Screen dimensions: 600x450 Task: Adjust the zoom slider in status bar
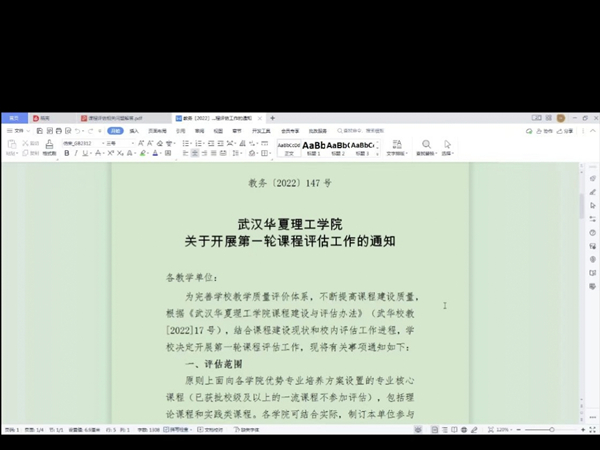click(x=551, y=430)
